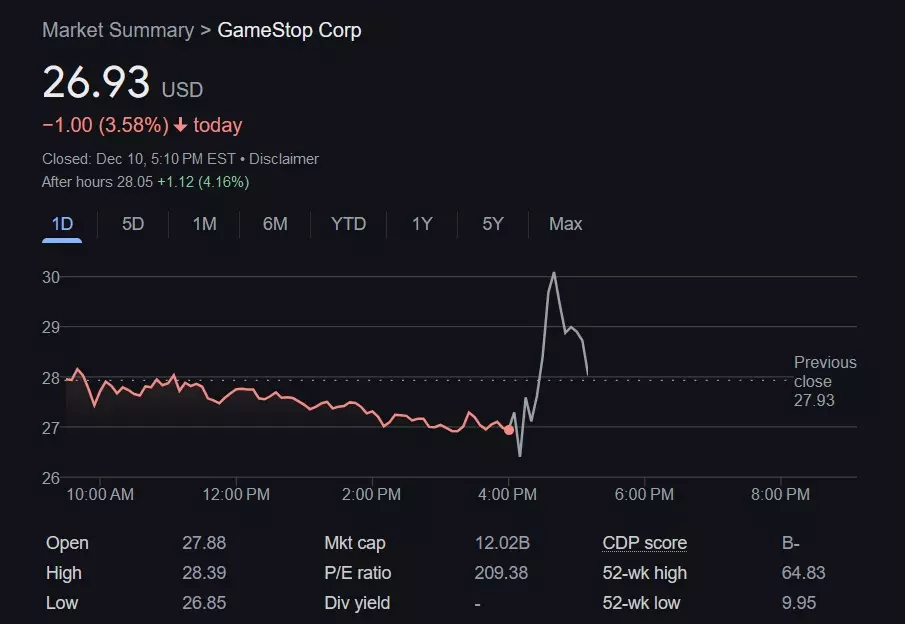Open the Max time range tab
The width and height of the screenshot is (905, 624).
tap(565, 224)
